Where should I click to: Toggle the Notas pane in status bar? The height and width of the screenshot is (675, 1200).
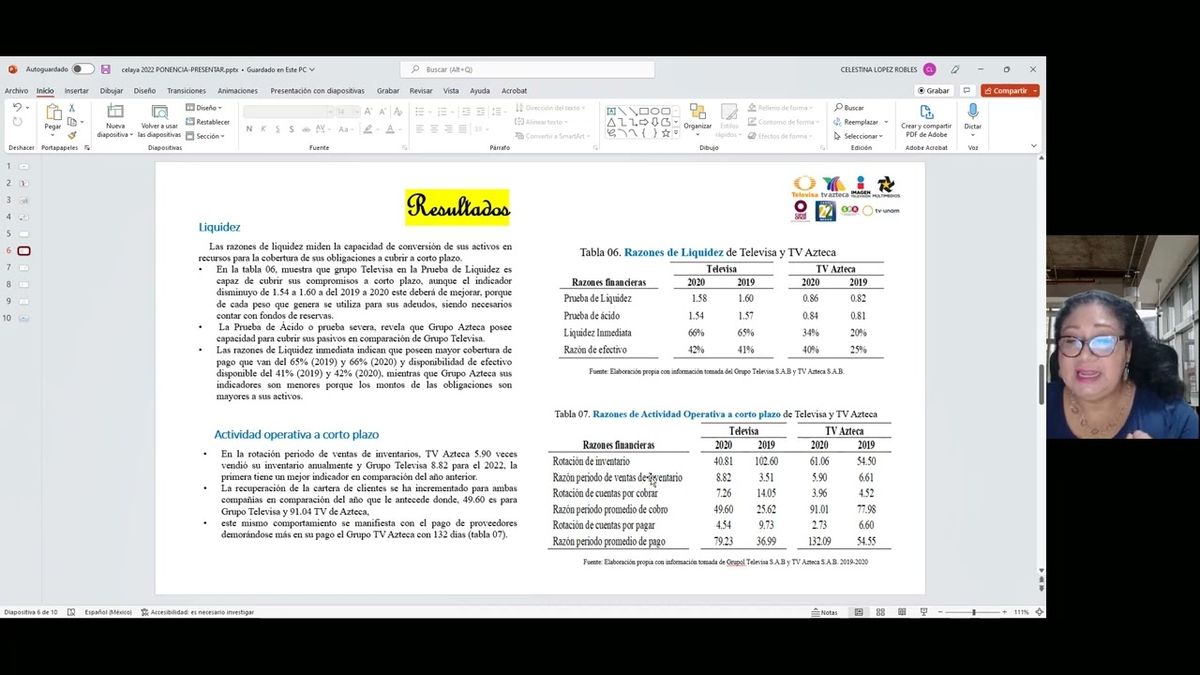(825, 612)
